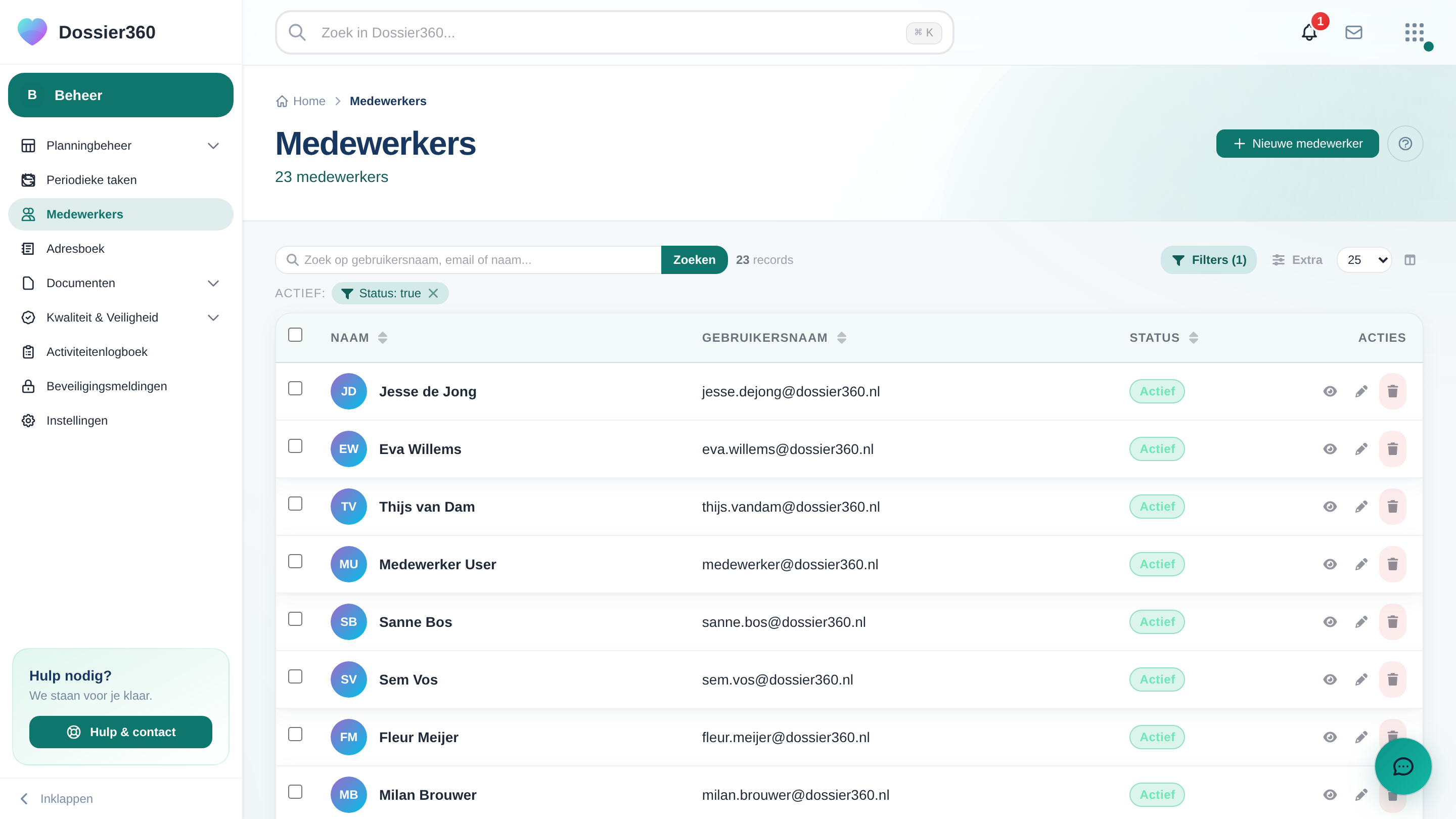This screenshot has height=819, width=1456.
Task: Open the messages envelope icon
Action: point(1354,33)
